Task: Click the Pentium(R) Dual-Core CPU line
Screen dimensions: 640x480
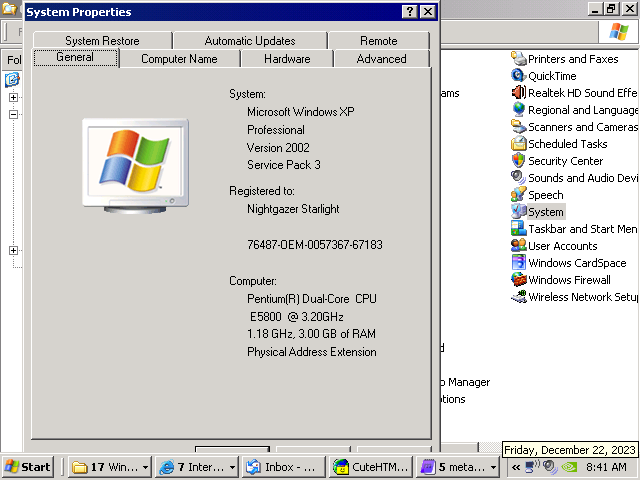Action: click(x=312, y=299)
